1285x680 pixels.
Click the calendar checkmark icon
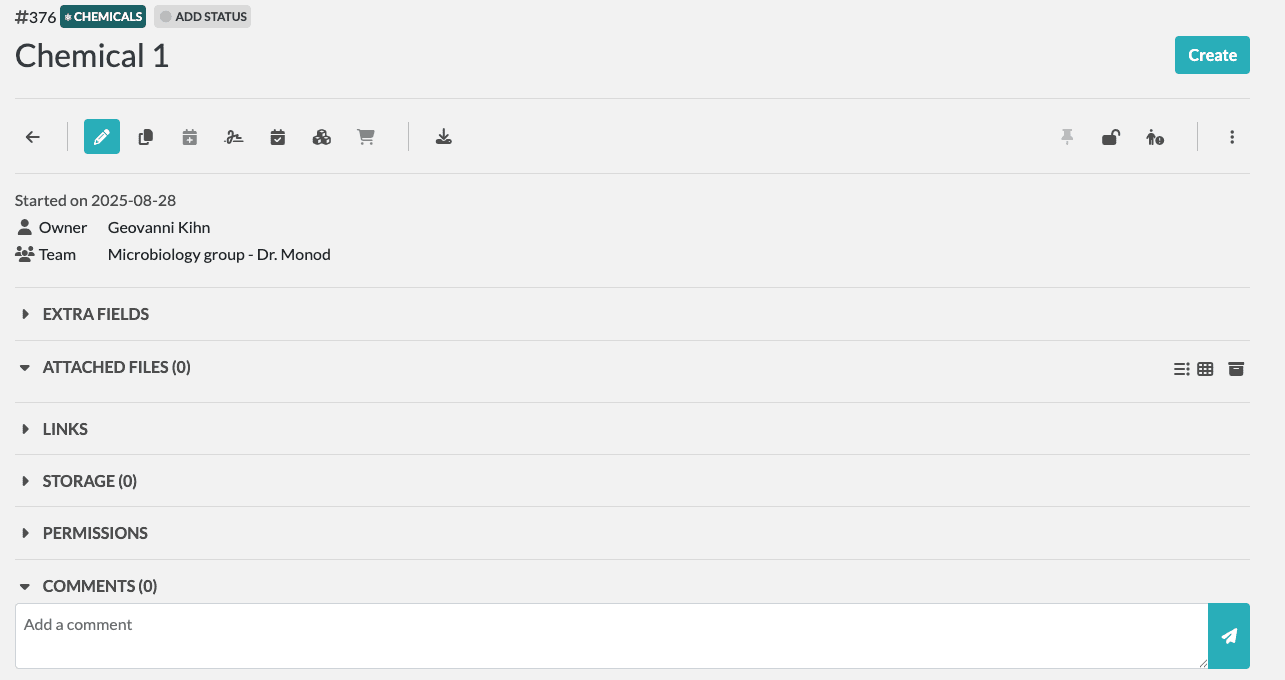(x=278, y=137)
